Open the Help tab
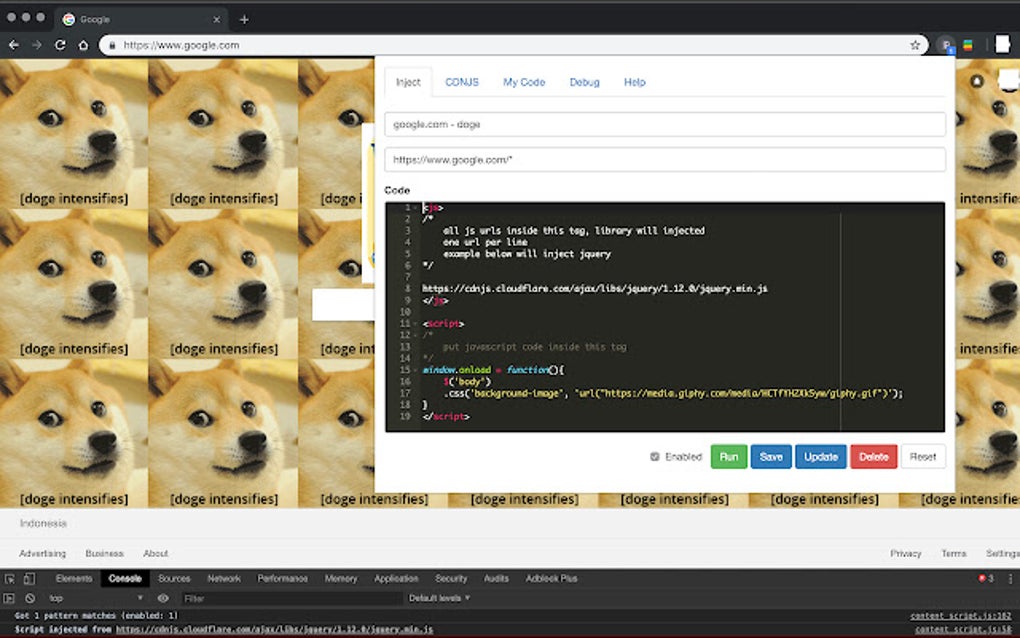 634,82
